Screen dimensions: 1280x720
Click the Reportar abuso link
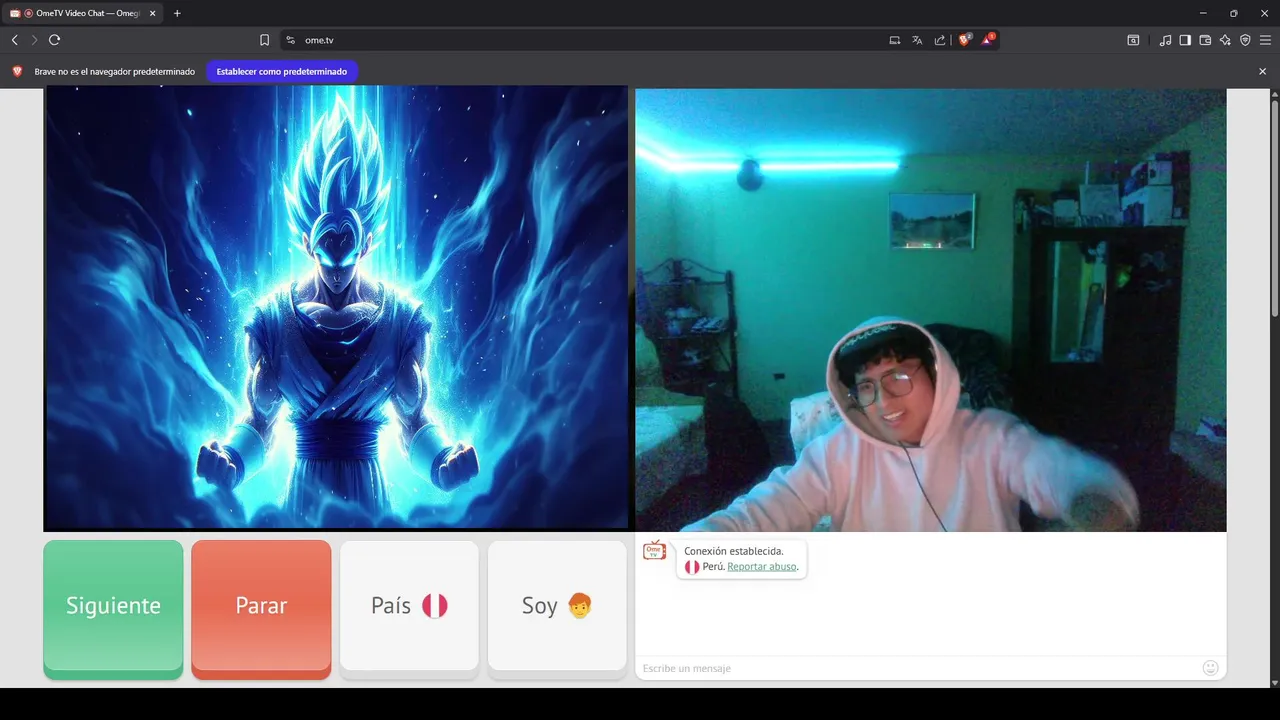point(762,566)
